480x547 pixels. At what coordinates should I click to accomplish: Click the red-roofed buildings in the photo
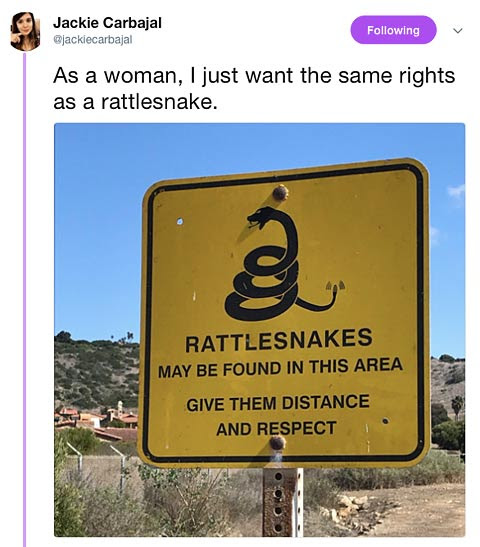coord(98,422)
